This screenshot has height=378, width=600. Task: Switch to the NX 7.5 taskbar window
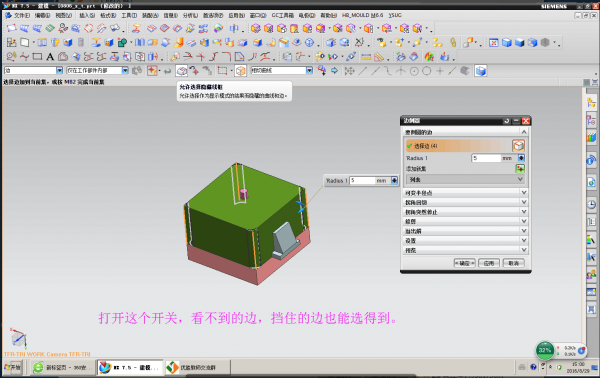click(130, 367)
